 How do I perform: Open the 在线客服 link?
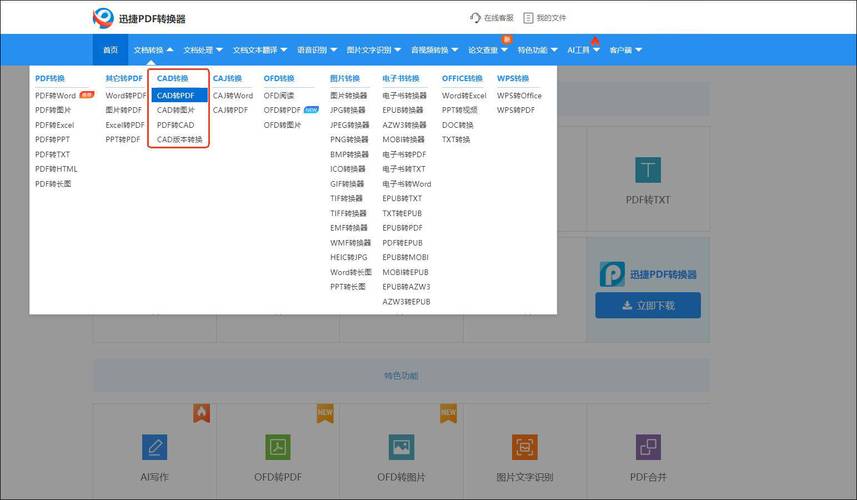click(x=498, y=18)
